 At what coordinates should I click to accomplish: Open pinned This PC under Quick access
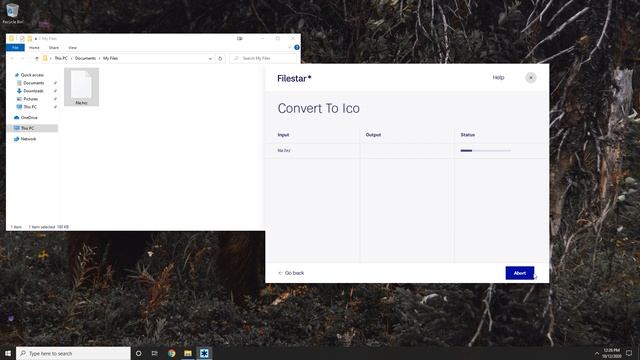pos(30,107)
